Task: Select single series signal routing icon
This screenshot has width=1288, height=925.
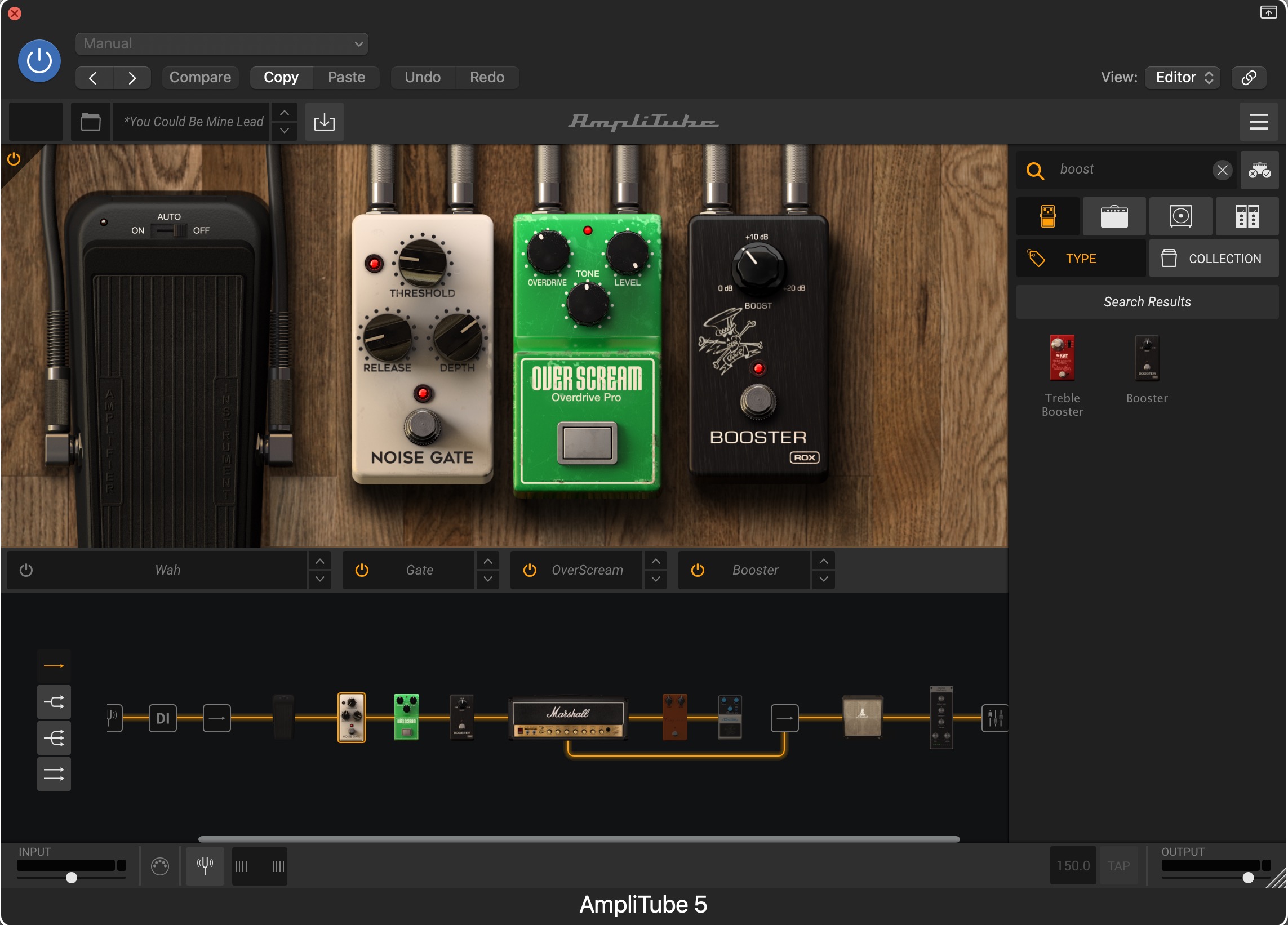Action: 54,665
